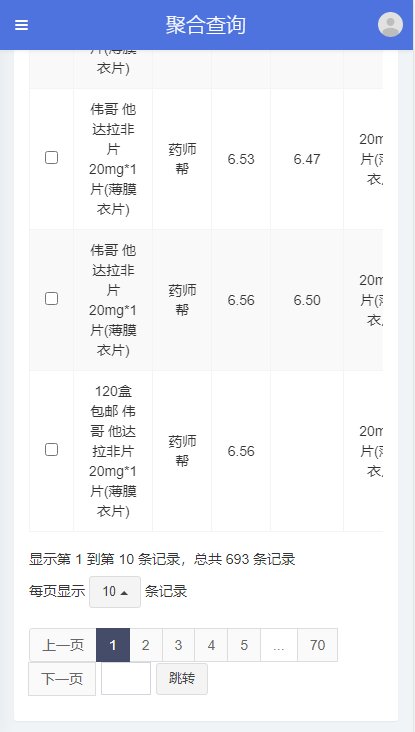Expand the 10 records-per-page dropdown
The height and width of the screenshot is (732, 415).
[115, 592]
